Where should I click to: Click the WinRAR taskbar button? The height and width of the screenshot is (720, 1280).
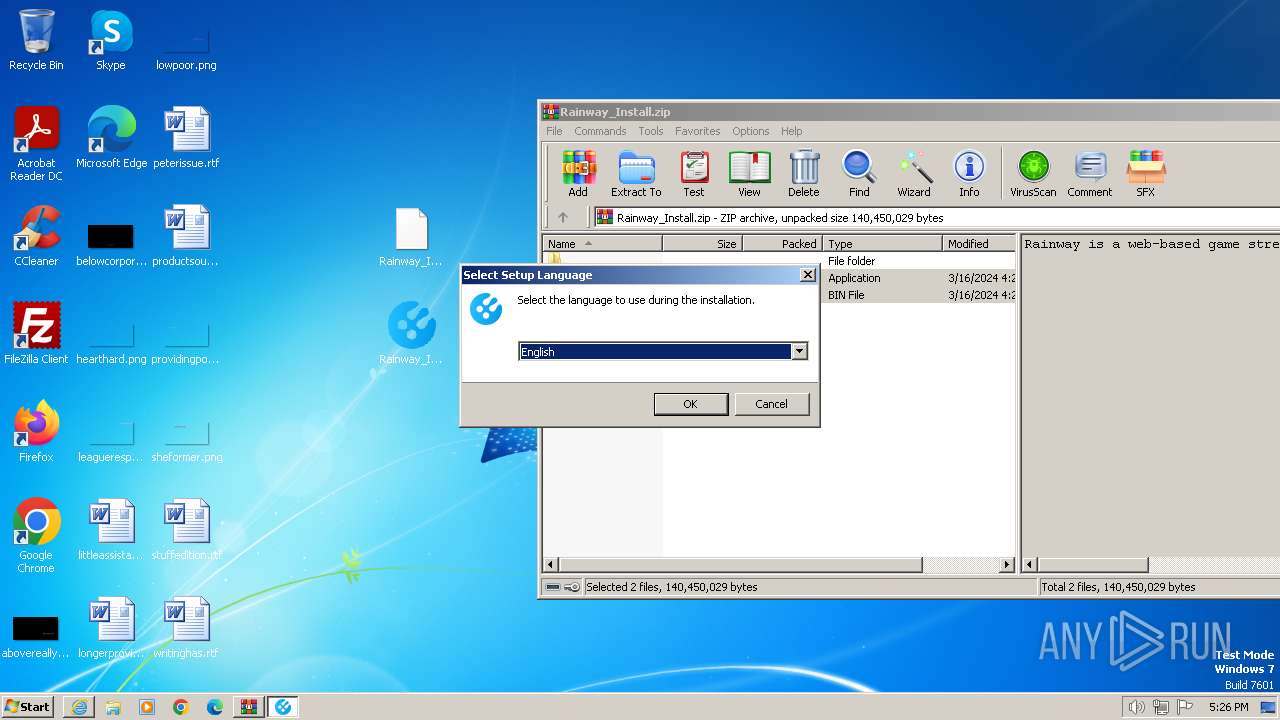(248, 707)
